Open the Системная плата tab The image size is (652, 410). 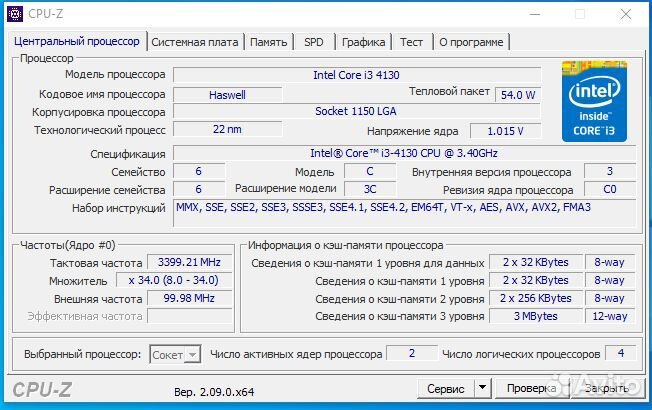(196, 42)
